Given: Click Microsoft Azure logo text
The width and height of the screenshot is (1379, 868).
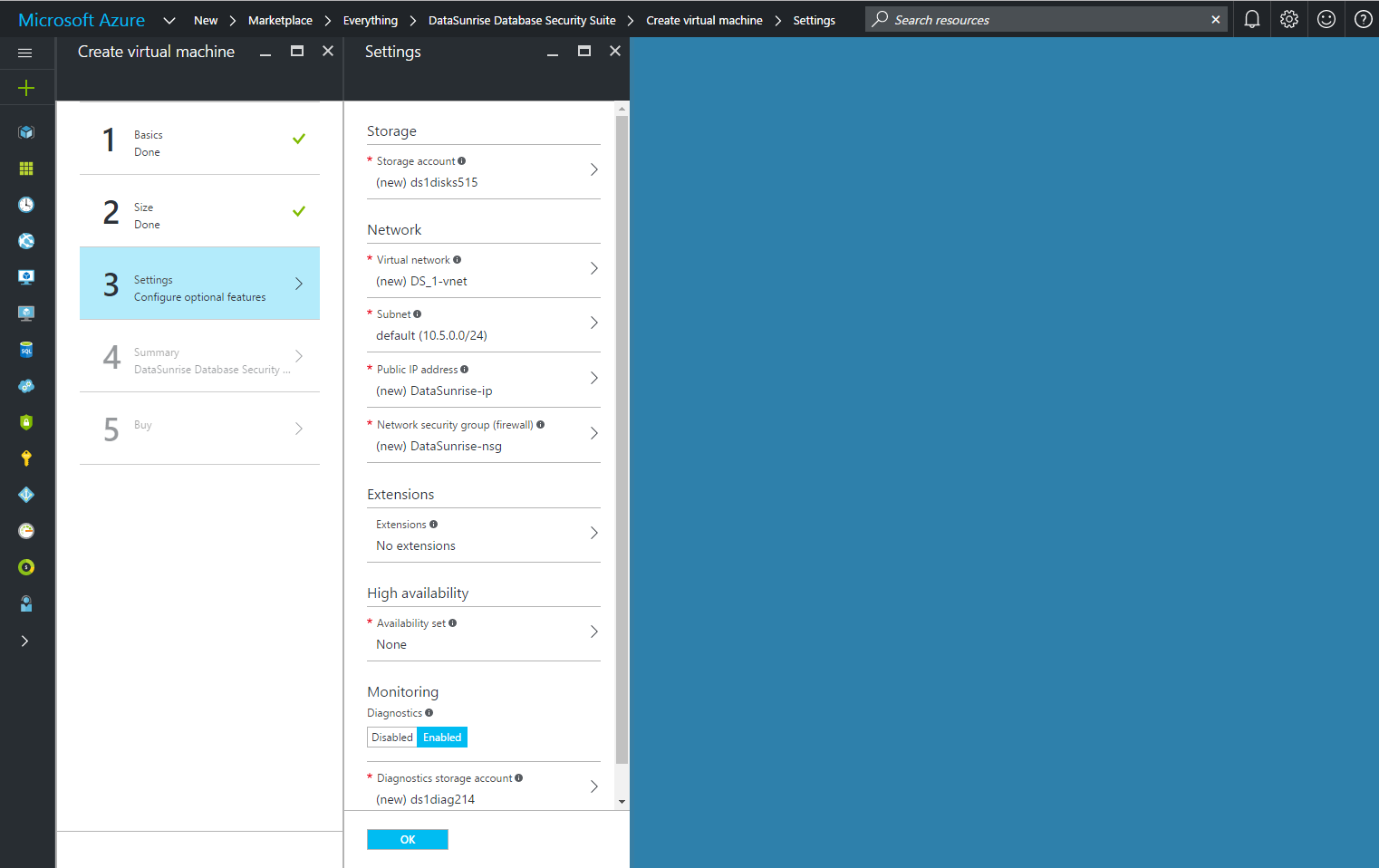Looking at the screenshot, I should tap(82, 20).
